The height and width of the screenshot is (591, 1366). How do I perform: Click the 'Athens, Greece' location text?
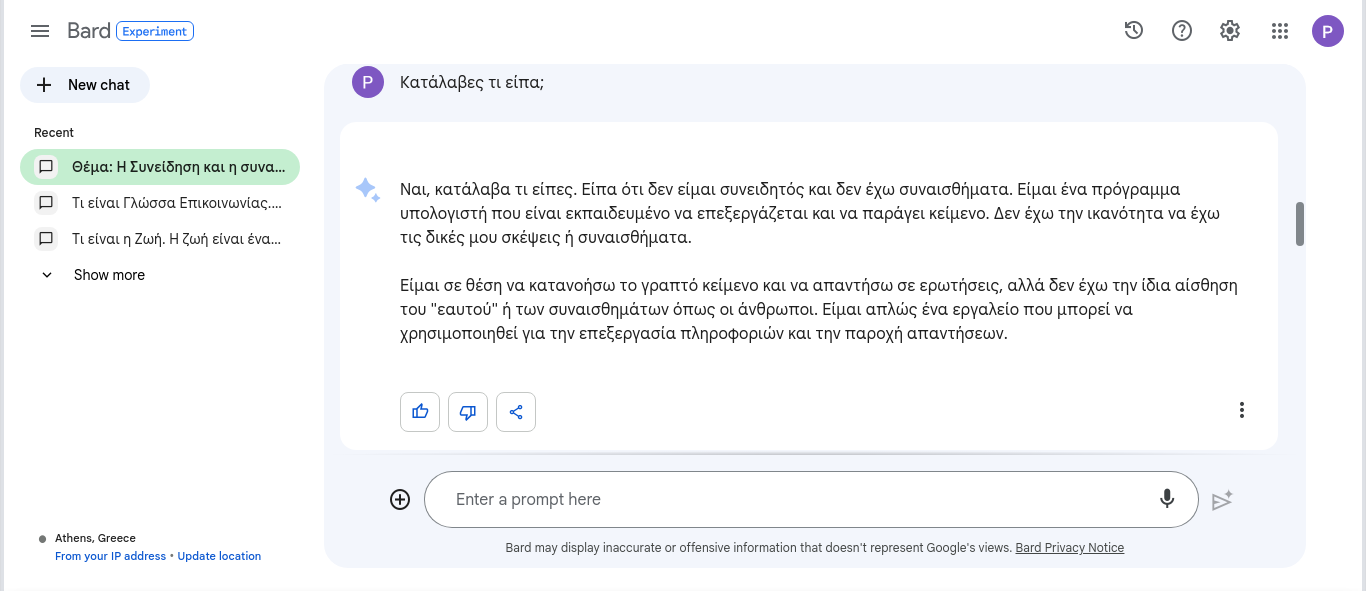(95, 538)
